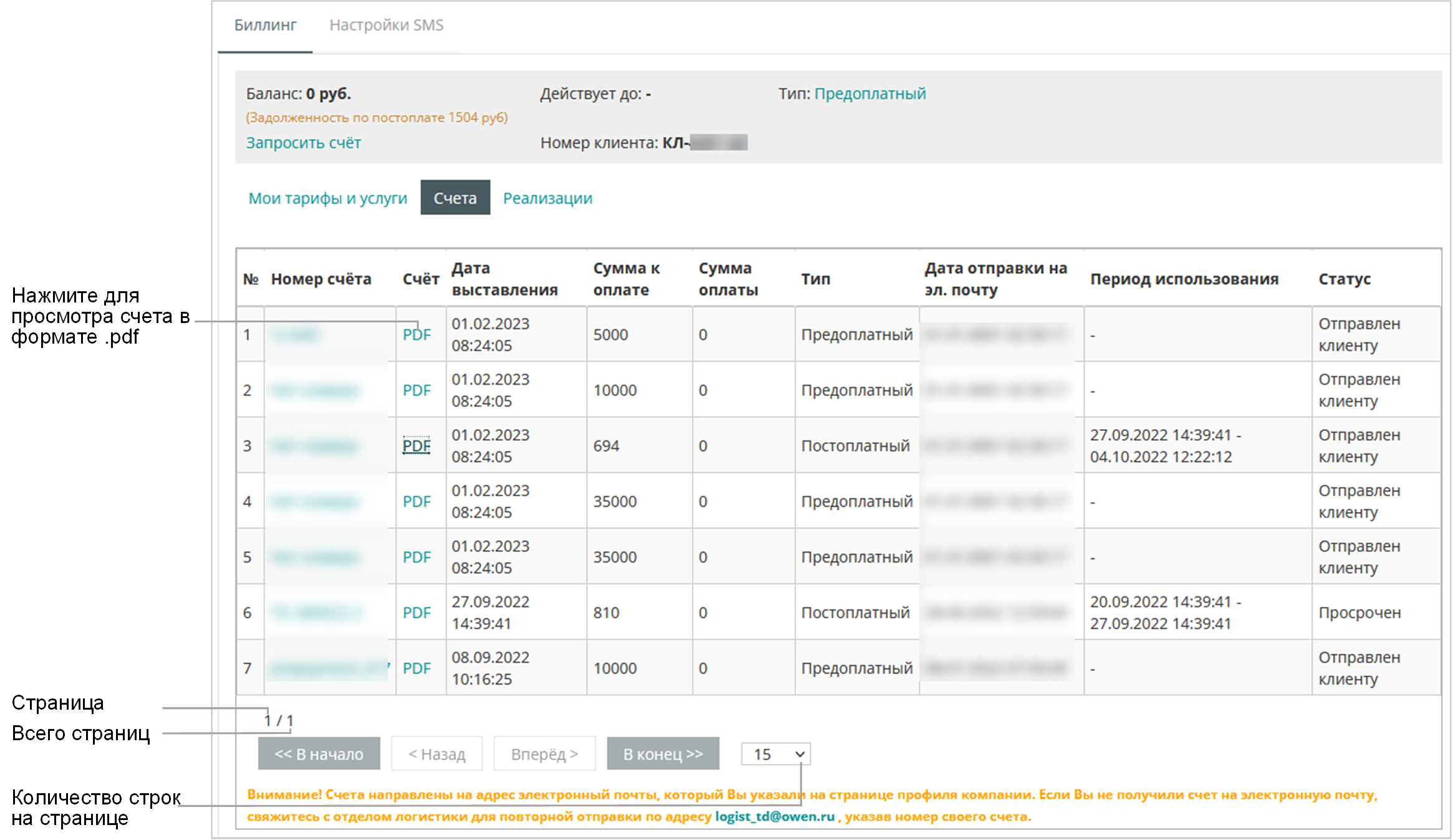Open PDF for invoice row 4
This screenshot has width=1452, height=840.
(417, 501)
